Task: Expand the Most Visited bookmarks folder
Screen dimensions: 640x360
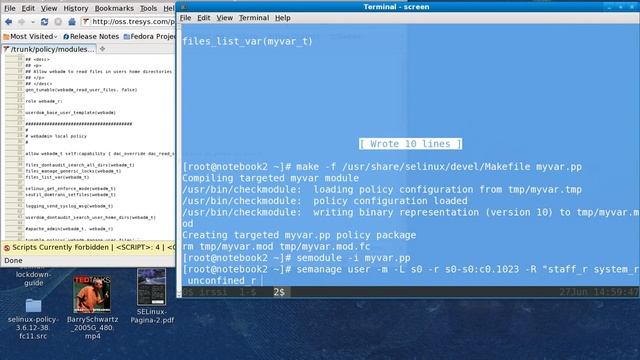Action: (31, 36)
